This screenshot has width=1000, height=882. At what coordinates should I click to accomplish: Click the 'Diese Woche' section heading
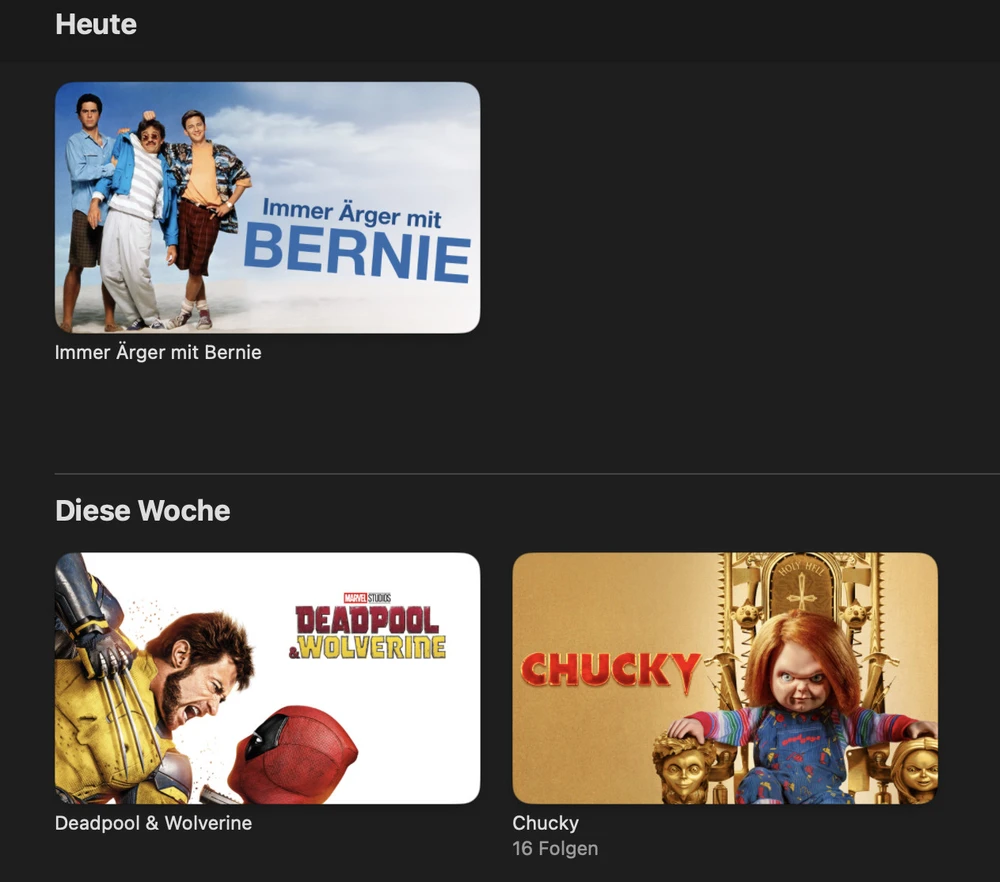[142, 510]
